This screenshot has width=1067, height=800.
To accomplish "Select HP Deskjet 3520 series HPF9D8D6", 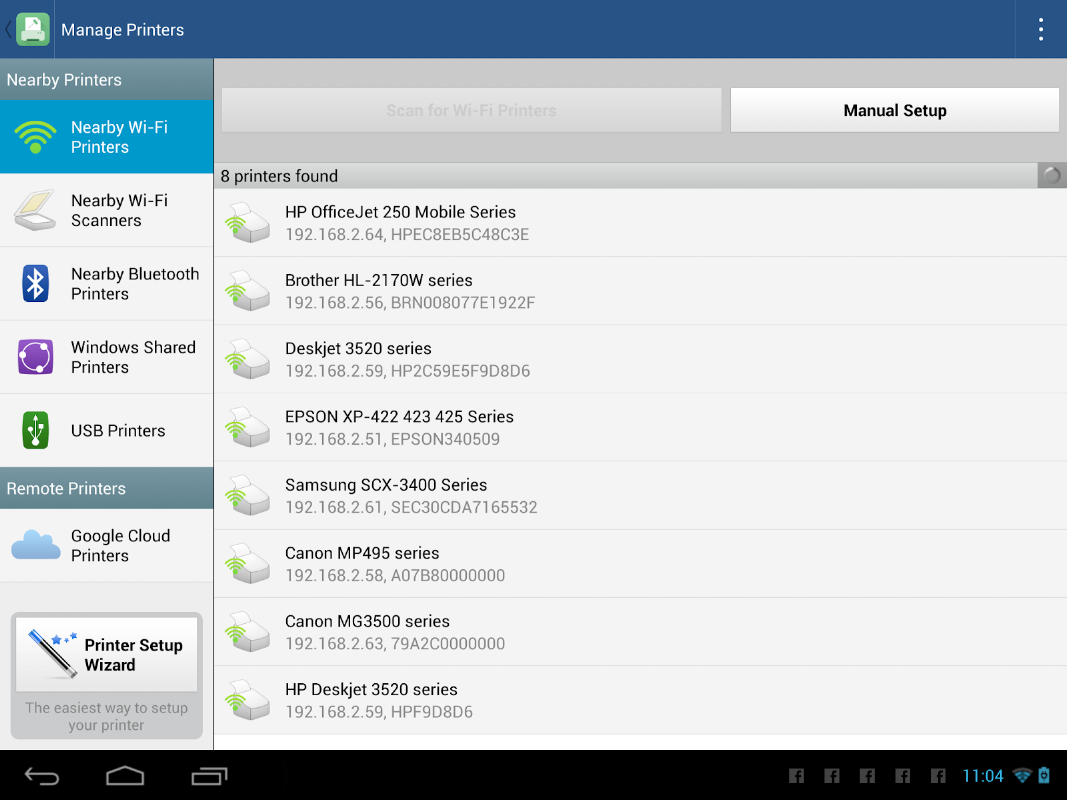I will [640, 700].
